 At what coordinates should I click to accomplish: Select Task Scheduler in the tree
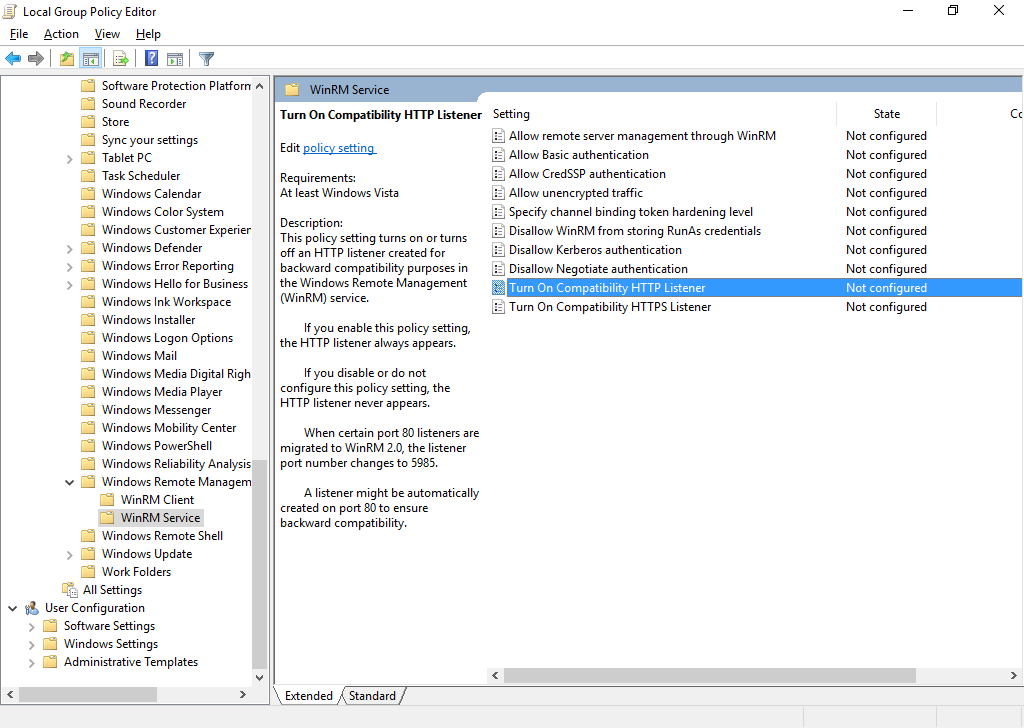141,176
